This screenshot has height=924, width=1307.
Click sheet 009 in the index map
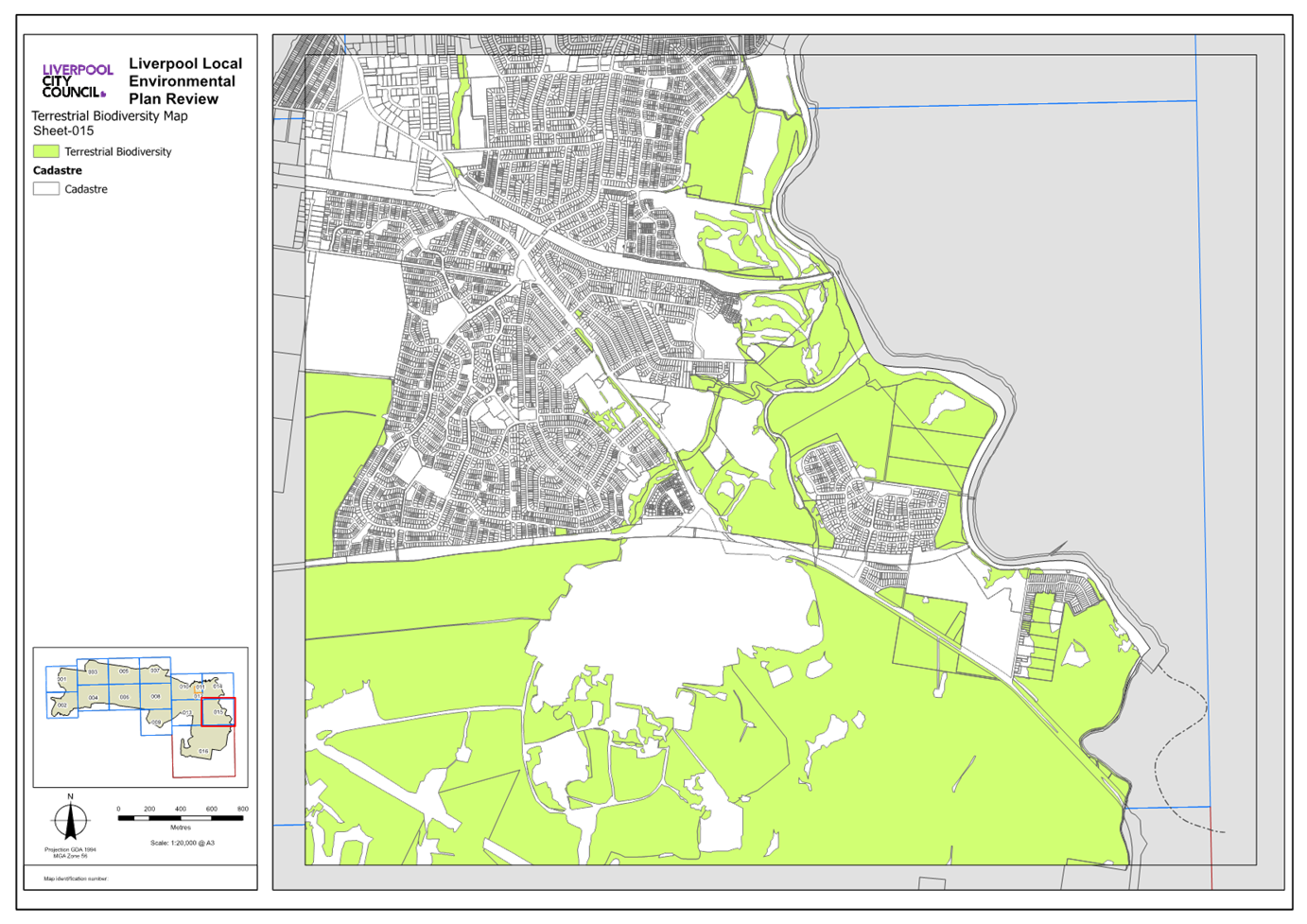156,722
